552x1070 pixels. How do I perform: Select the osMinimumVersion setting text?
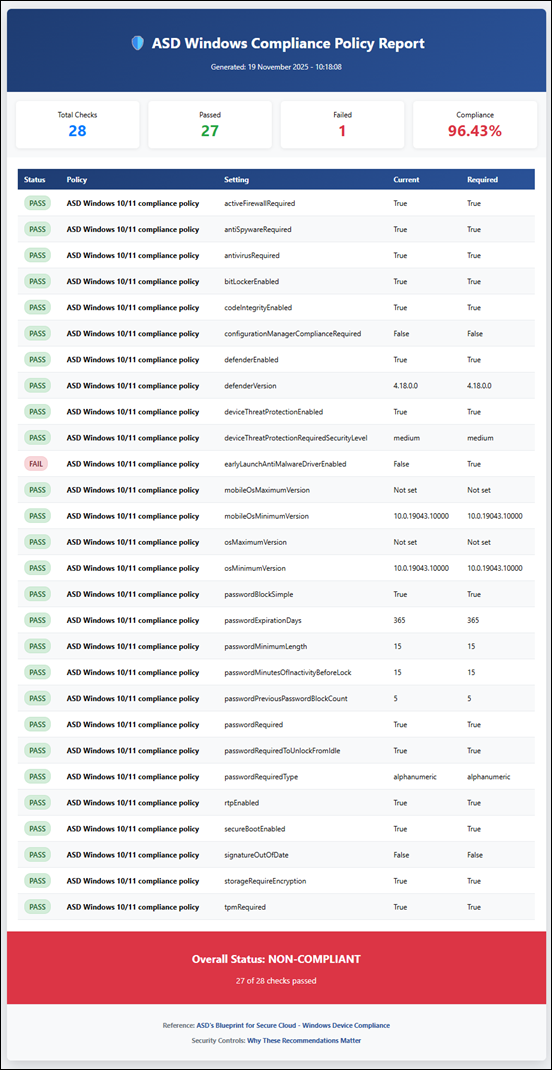tap(255, 568)
